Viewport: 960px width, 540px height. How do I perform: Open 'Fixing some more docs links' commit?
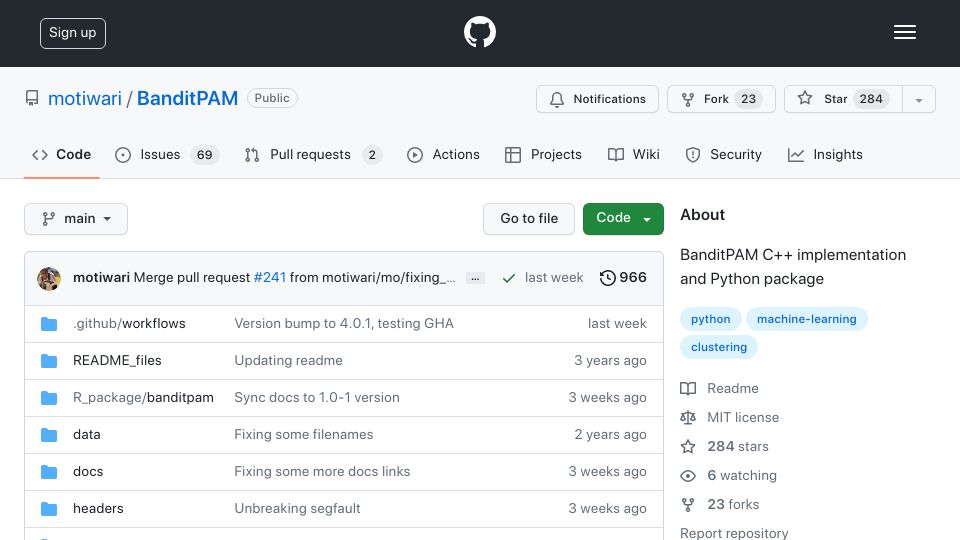(x=322, y=471)
